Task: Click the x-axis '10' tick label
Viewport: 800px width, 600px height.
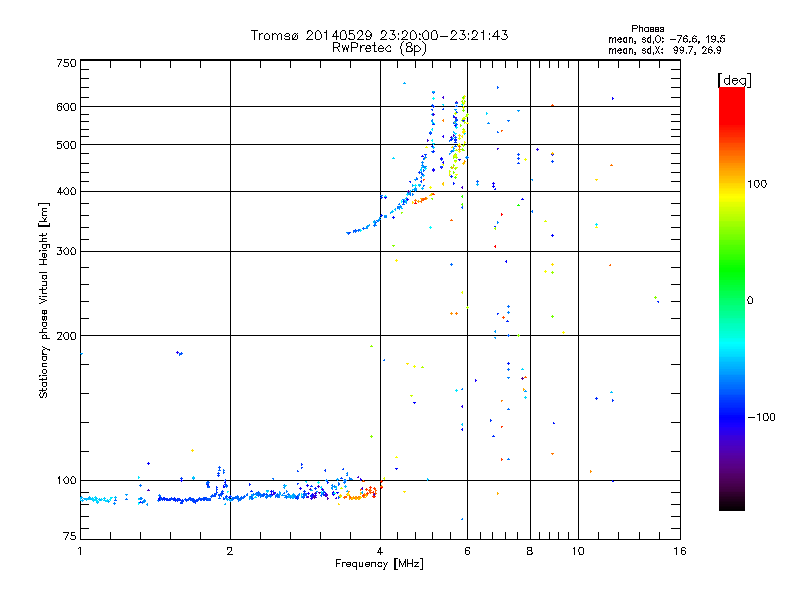Action: 578,551
